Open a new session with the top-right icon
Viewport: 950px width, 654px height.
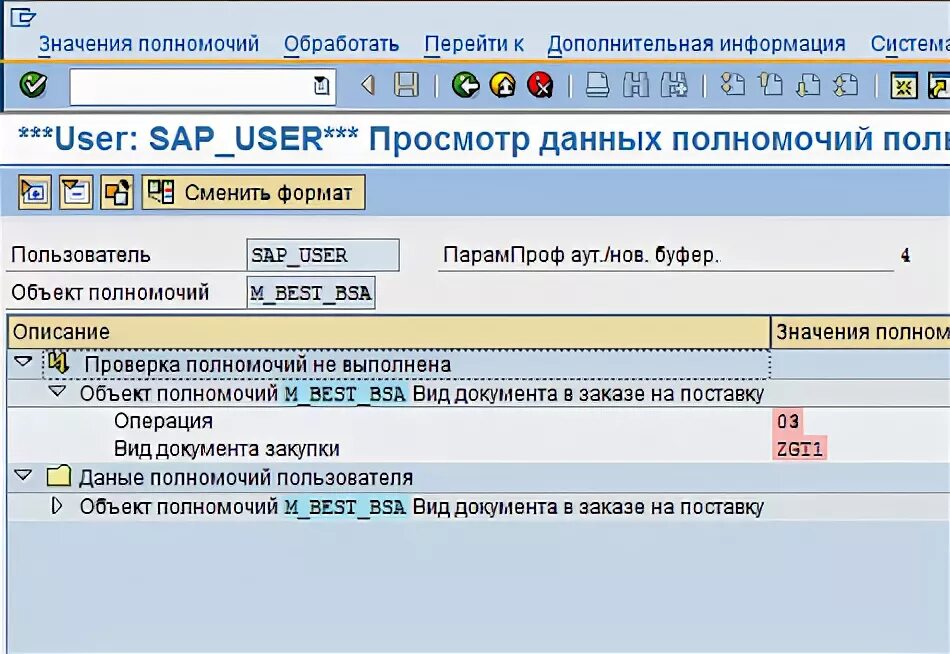(x=936, y=86)
